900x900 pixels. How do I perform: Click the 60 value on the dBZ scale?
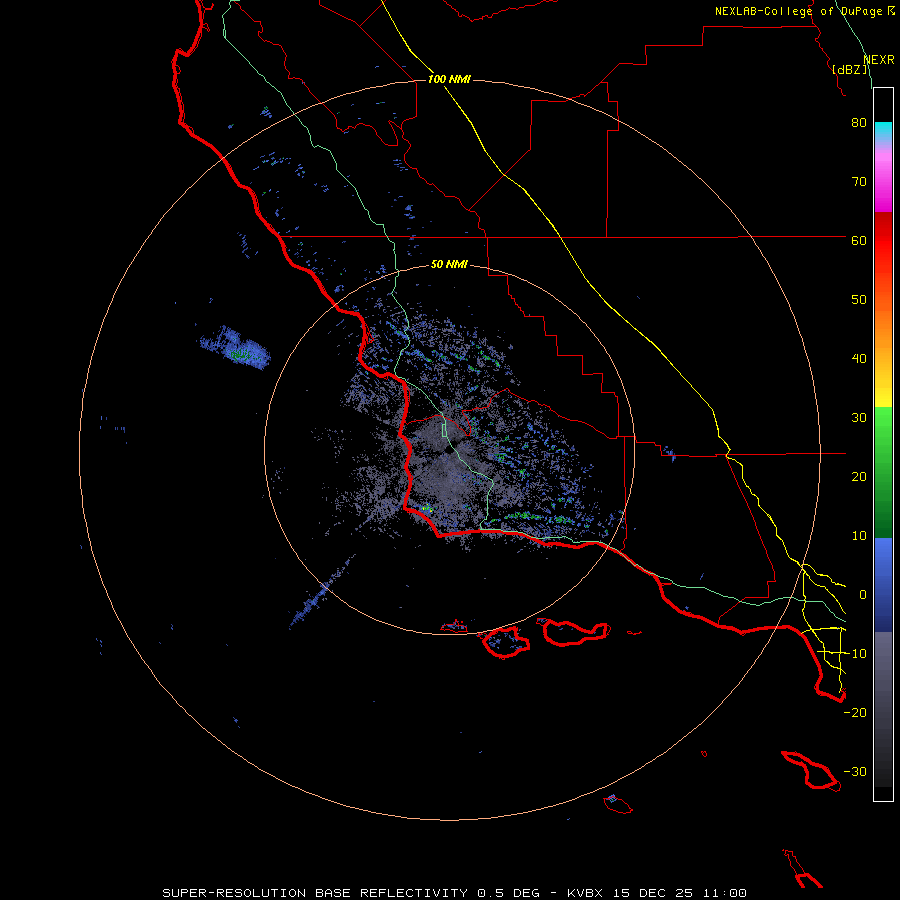tap(859, 241)
